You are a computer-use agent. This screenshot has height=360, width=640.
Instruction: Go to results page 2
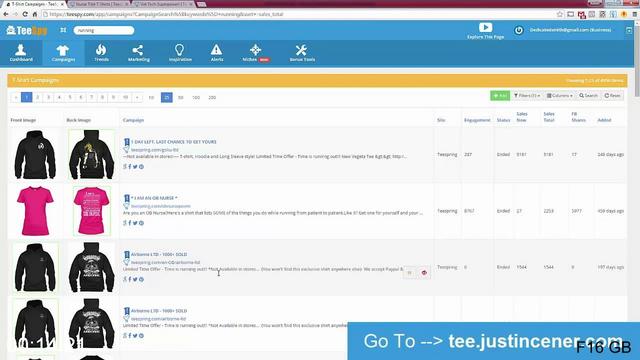38,97
